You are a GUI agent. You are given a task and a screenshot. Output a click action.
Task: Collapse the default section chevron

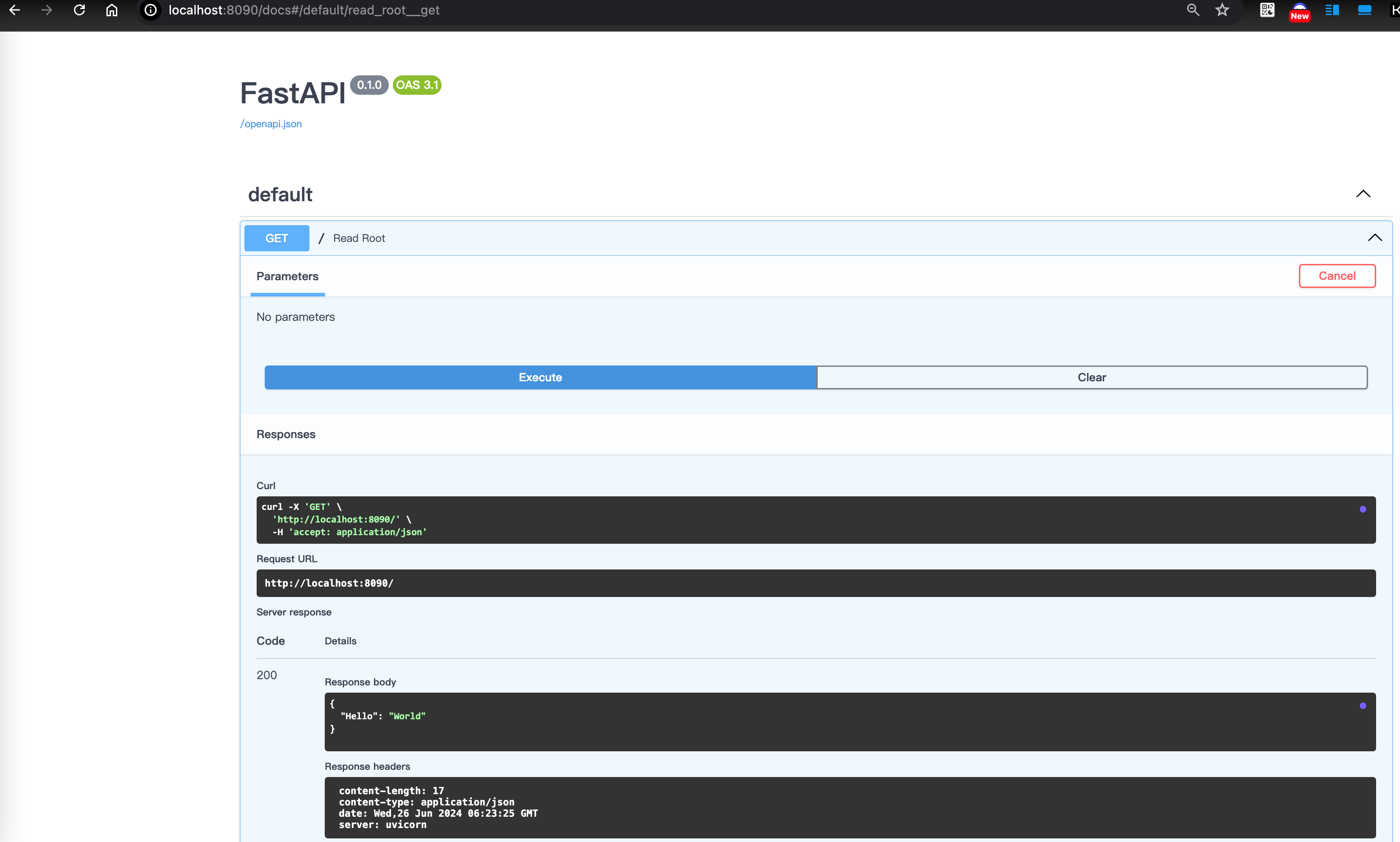point(1363,194)
